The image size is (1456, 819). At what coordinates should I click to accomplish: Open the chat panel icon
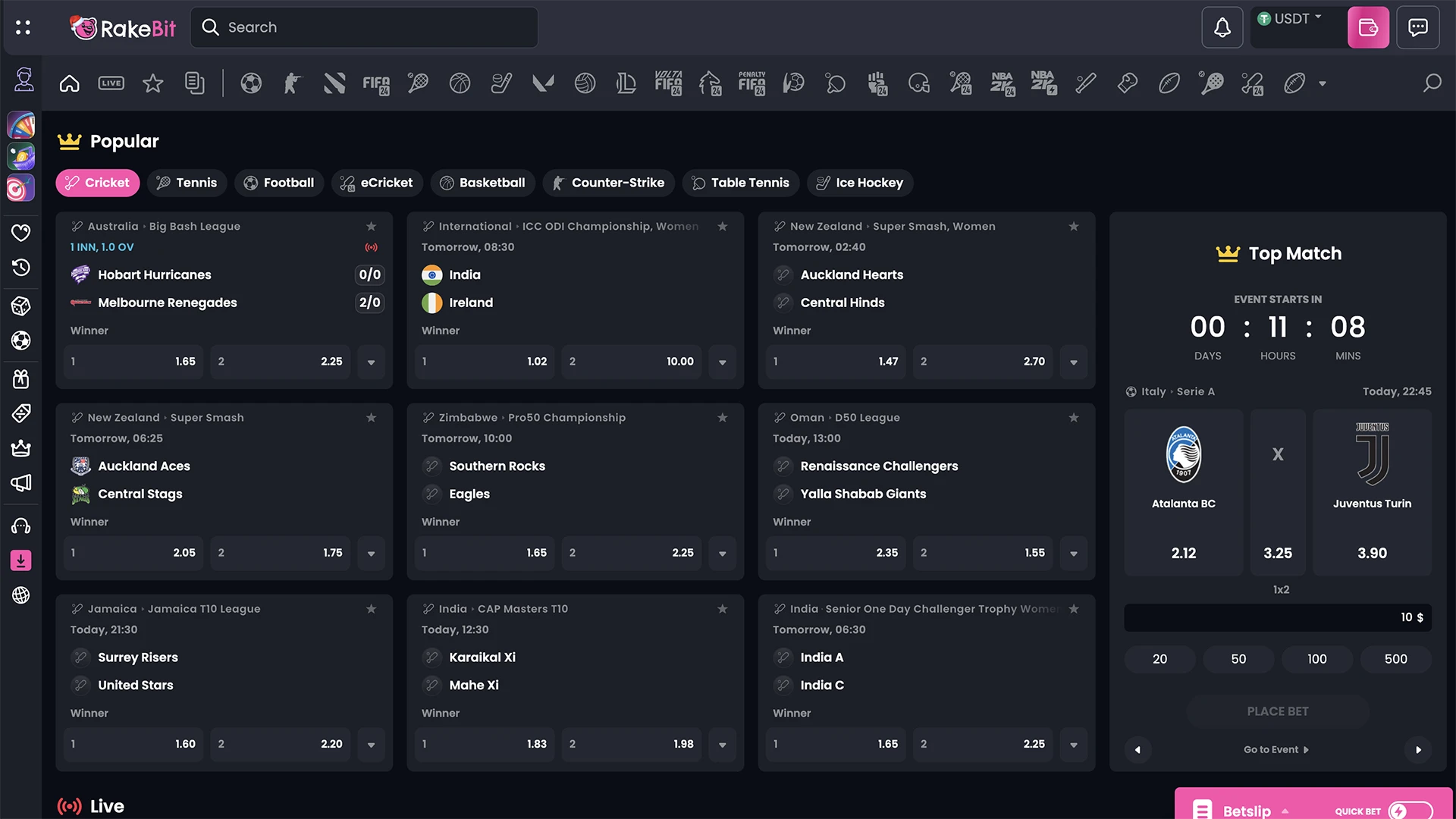[1417, 27]
